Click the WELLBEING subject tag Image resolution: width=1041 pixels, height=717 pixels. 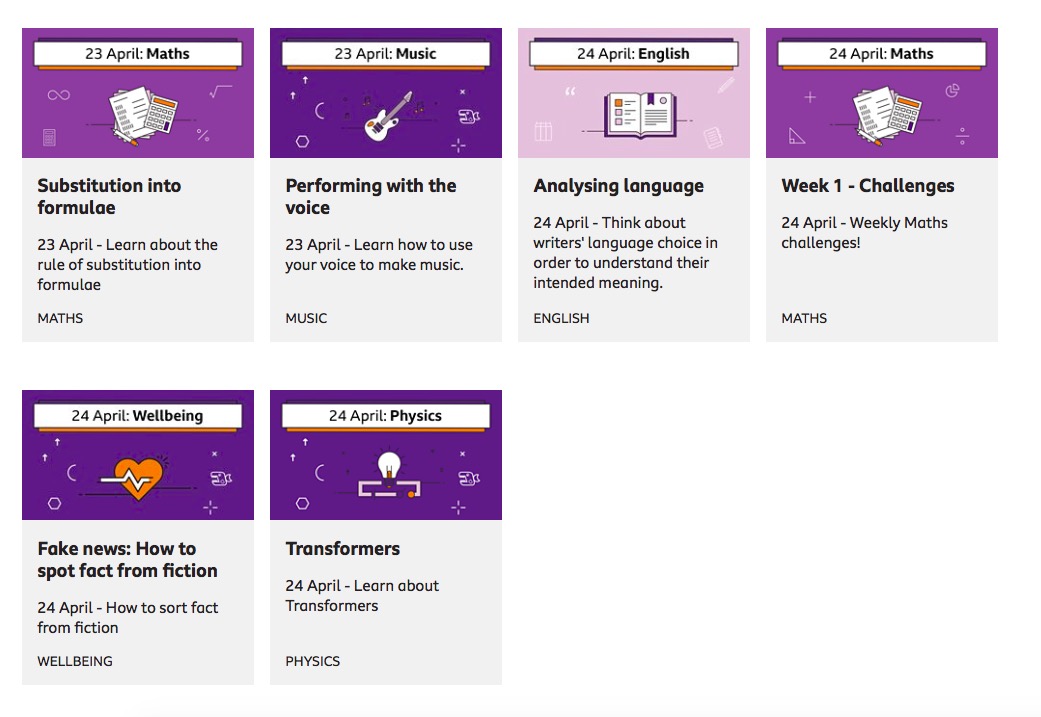click(75, 661)
